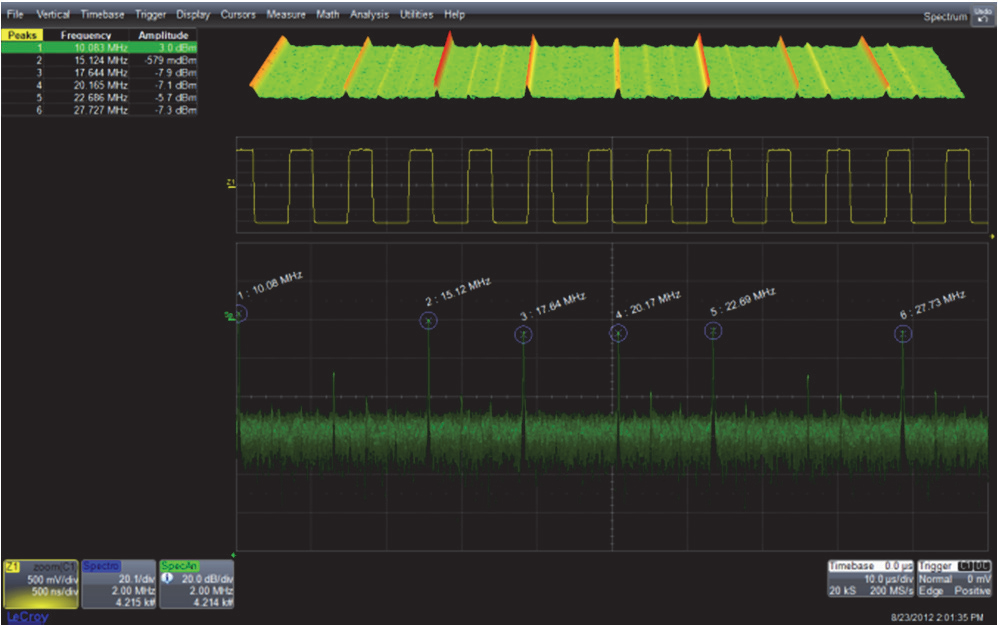Open the Z1 zoom trace descriptor box
This screenshot has height=625, width=998.
point(41,584)
